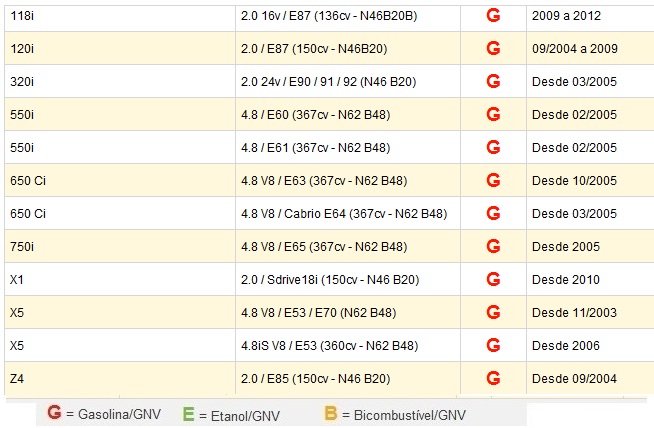This screenshot has width=654, height=428.
Task: Click the legend label Bicombustível/GNV
Action: [x=410, y=415]
